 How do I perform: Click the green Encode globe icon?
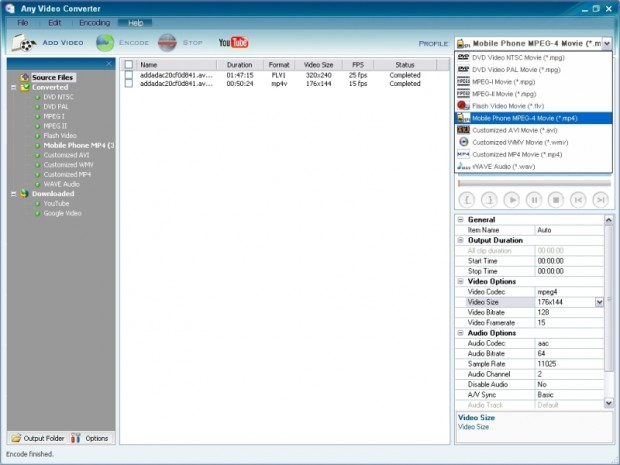point(105,43)
